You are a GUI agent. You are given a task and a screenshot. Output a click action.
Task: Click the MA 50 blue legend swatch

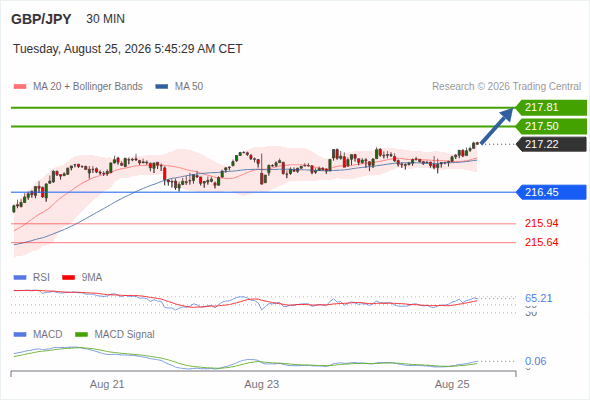(162, 87)
